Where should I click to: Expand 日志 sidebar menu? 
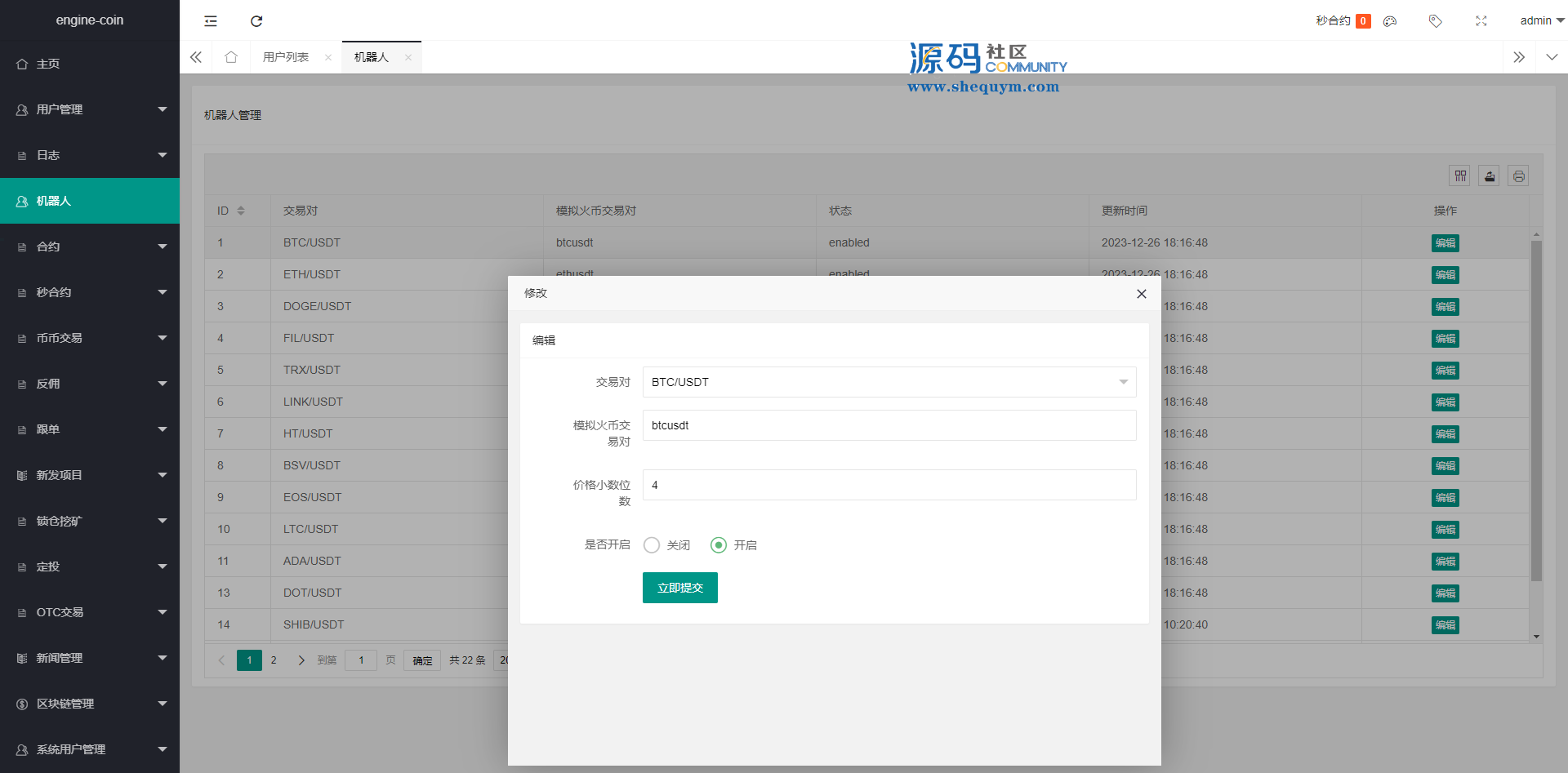click(x=90, y=155)
